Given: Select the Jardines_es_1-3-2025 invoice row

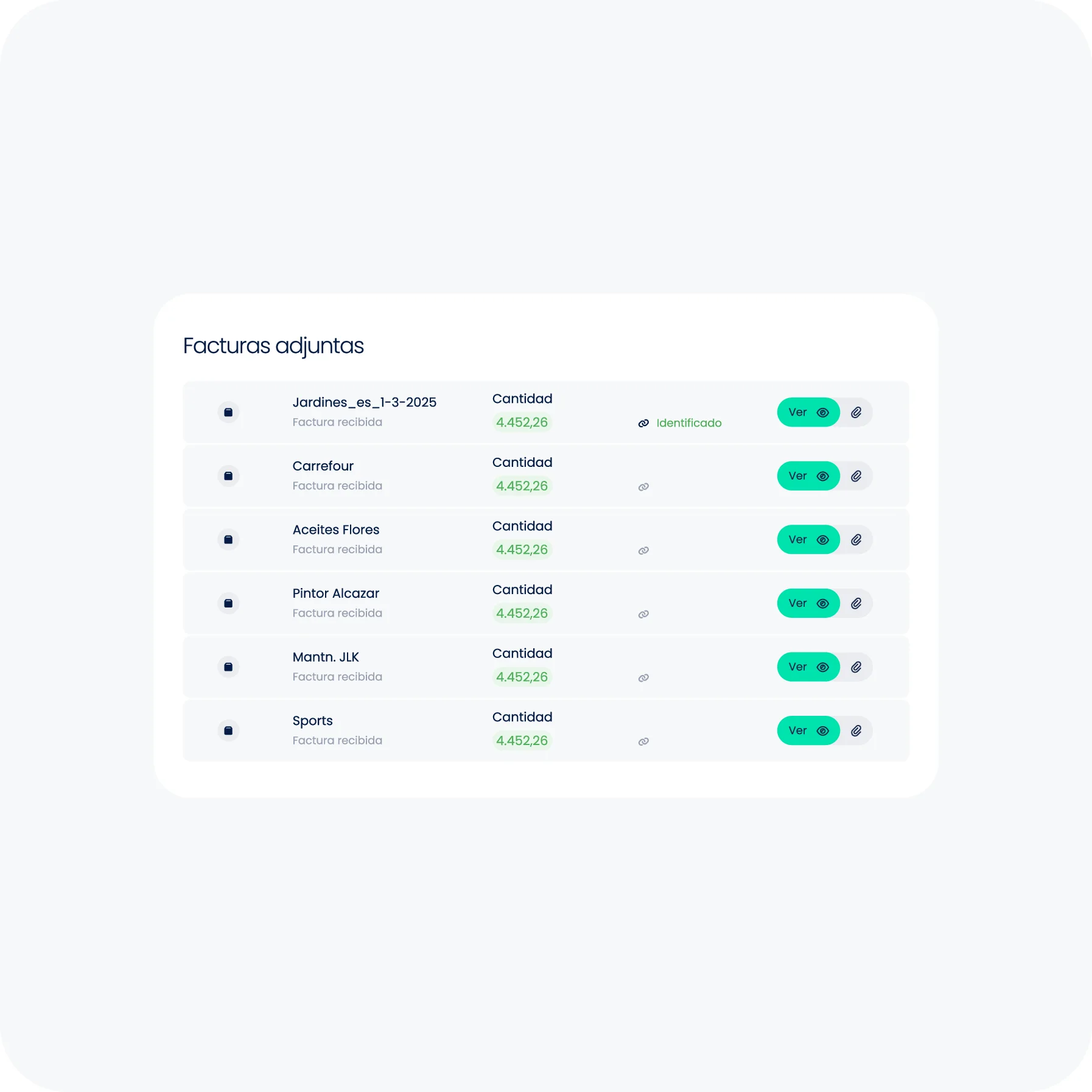Looking at the screenshot, I should 545,412.
